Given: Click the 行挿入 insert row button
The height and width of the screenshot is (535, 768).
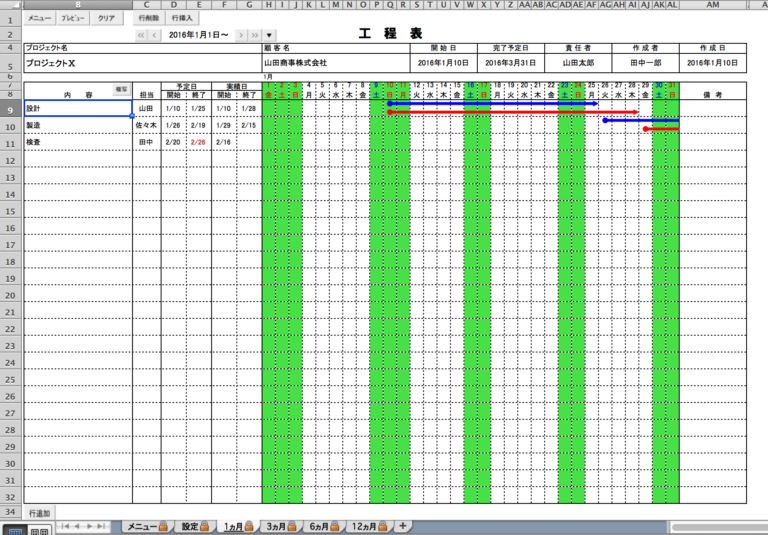Looking at the screenshot, I should [182, 18].
